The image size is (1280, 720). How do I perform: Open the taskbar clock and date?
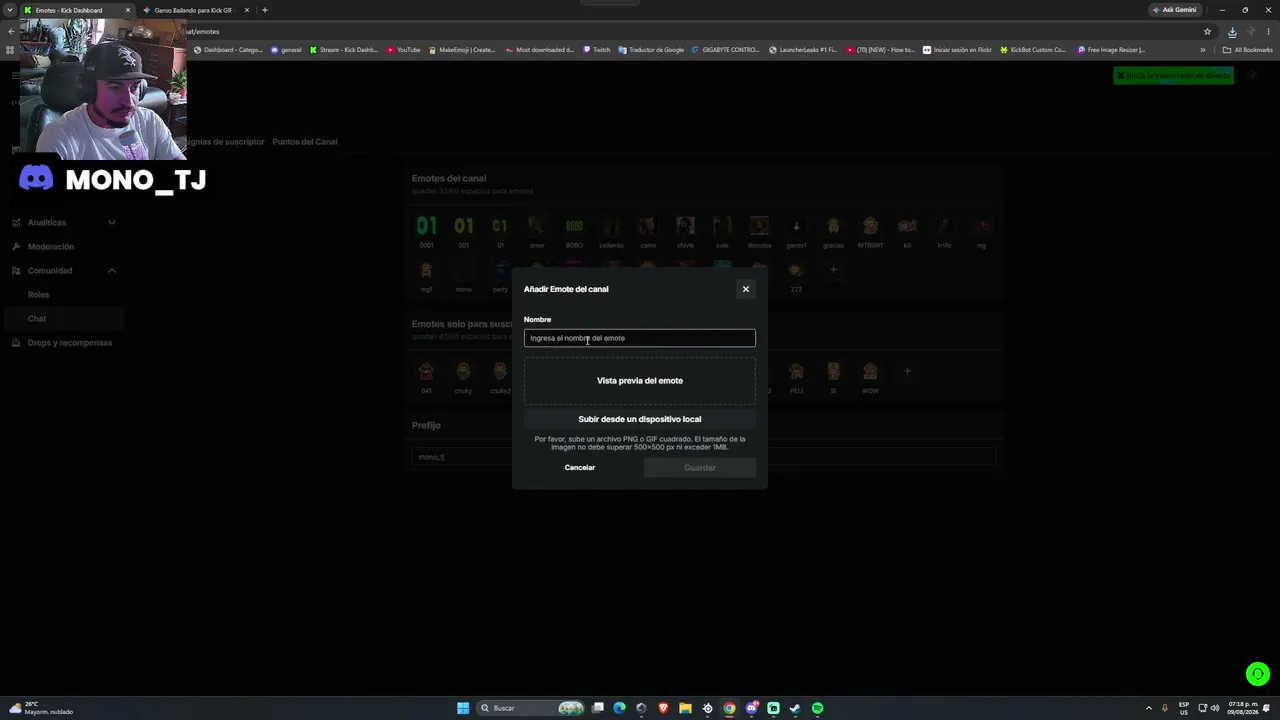click(1242, 708)
